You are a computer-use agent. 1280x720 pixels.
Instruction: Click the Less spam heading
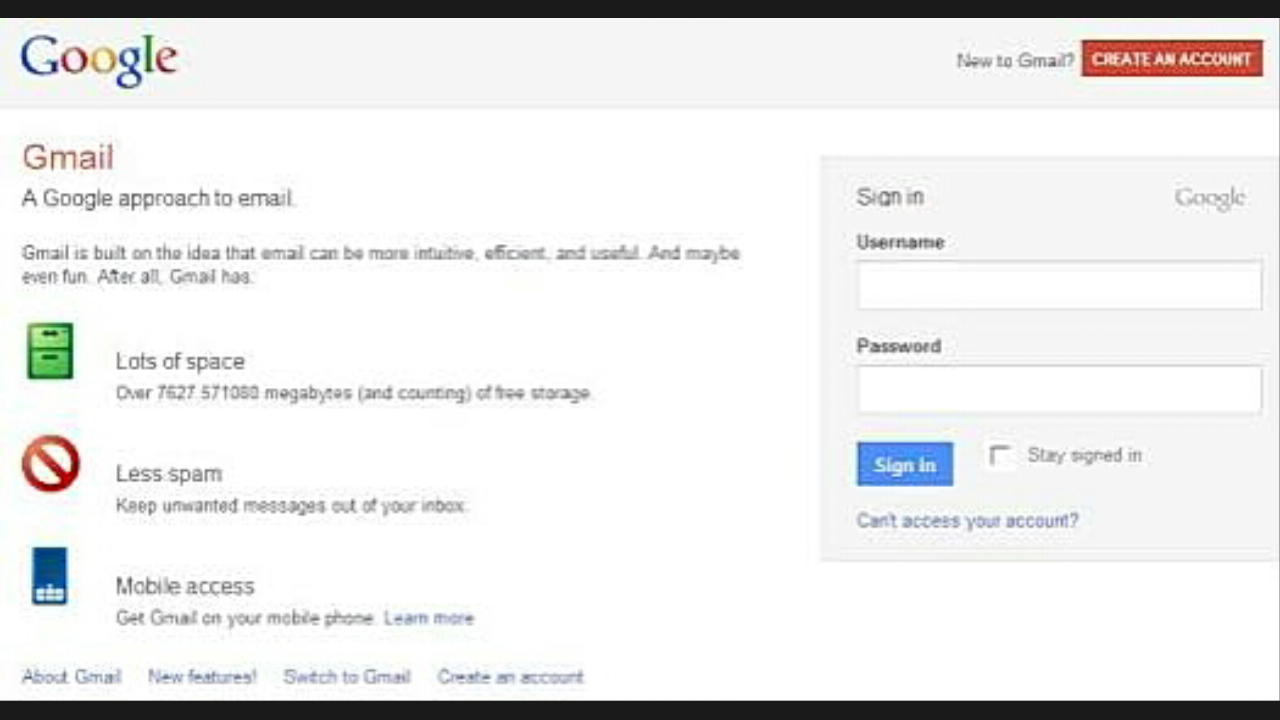coord(169,473)
